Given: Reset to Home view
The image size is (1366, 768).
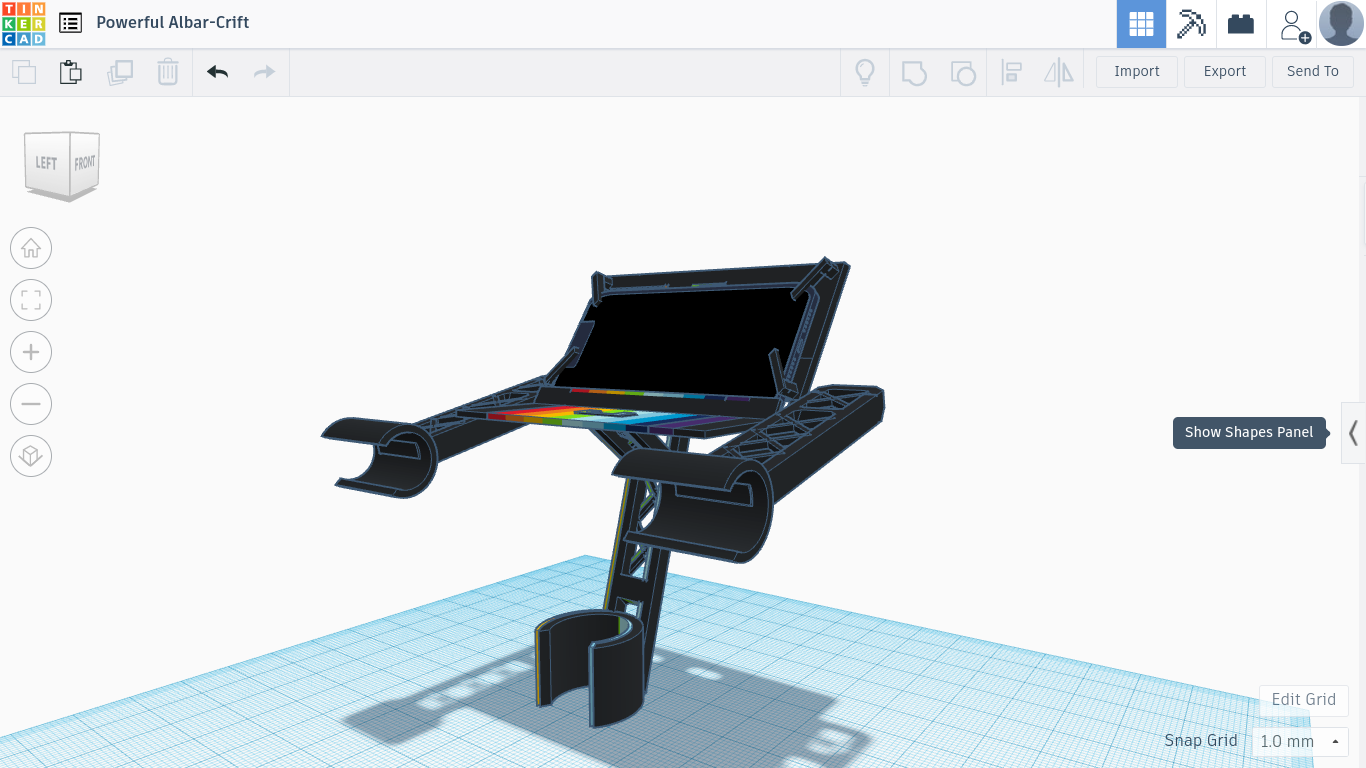Looking at the screenshot, I should [x=31, y=248].
